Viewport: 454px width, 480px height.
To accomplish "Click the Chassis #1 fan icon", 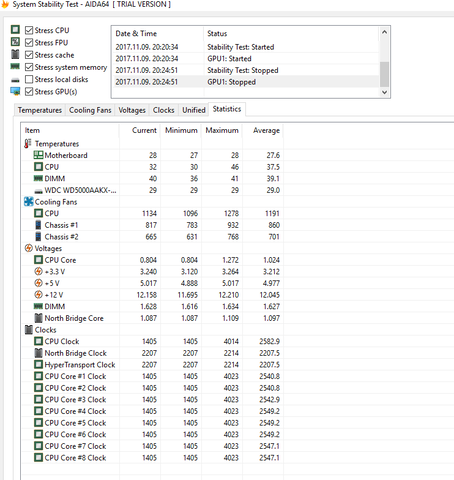I will pyautogui.click(x=39, y=225).
